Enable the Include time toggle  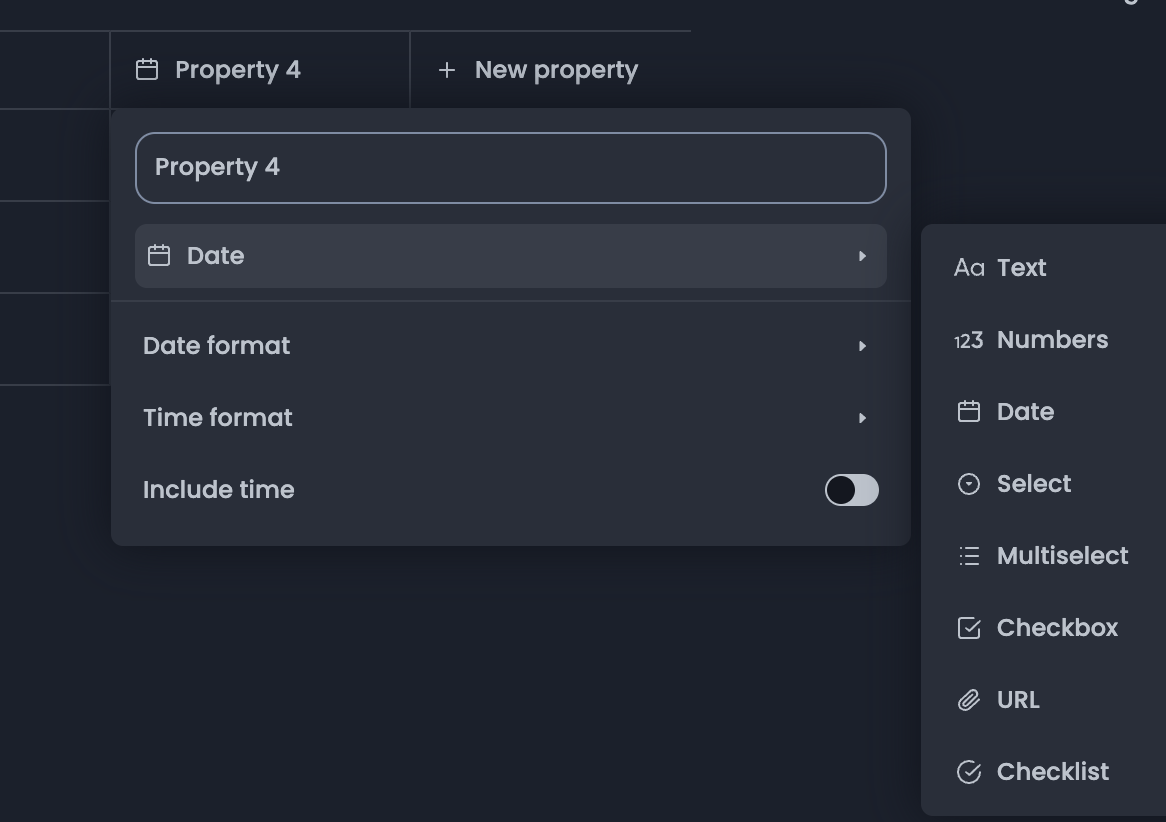point(851,490)
